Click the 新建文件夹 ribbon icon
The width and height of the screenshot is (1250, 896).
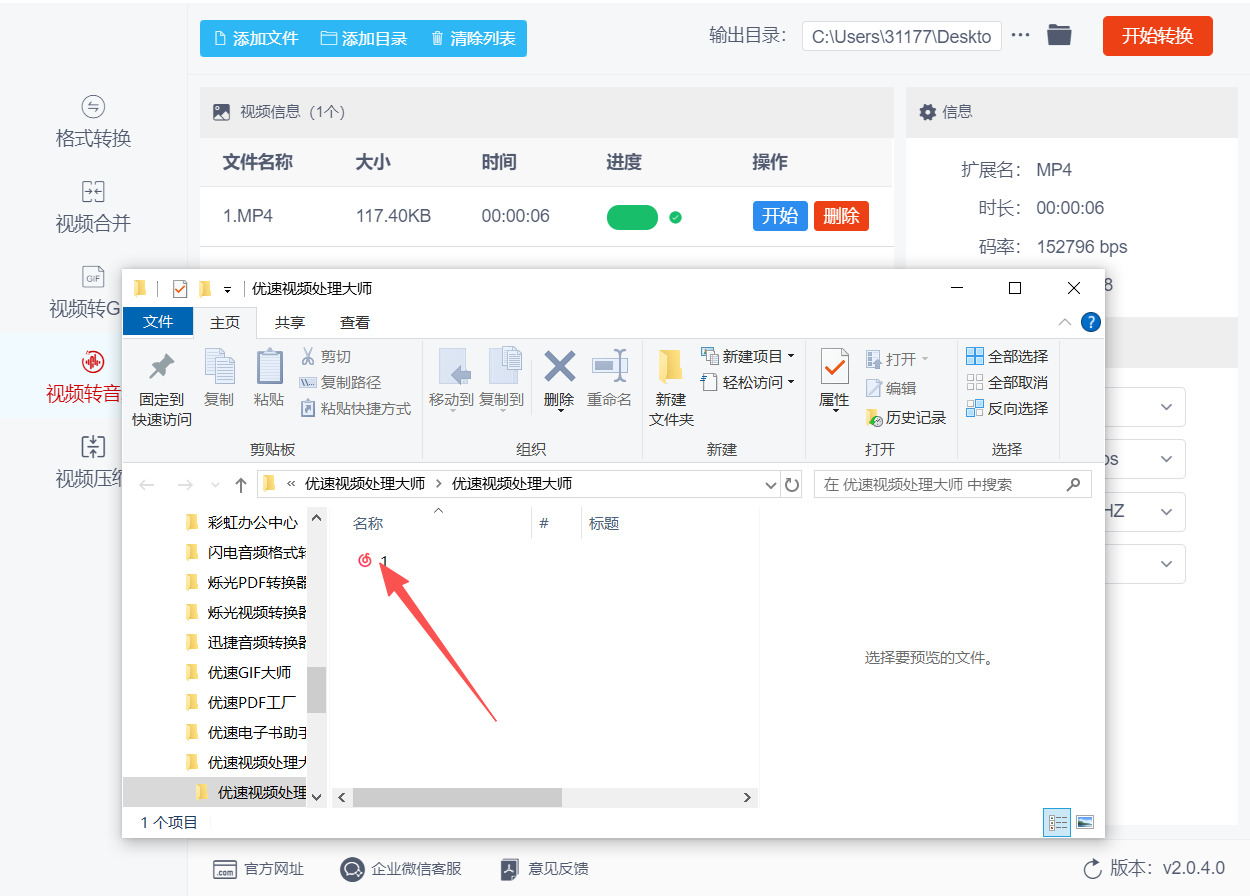671,368
